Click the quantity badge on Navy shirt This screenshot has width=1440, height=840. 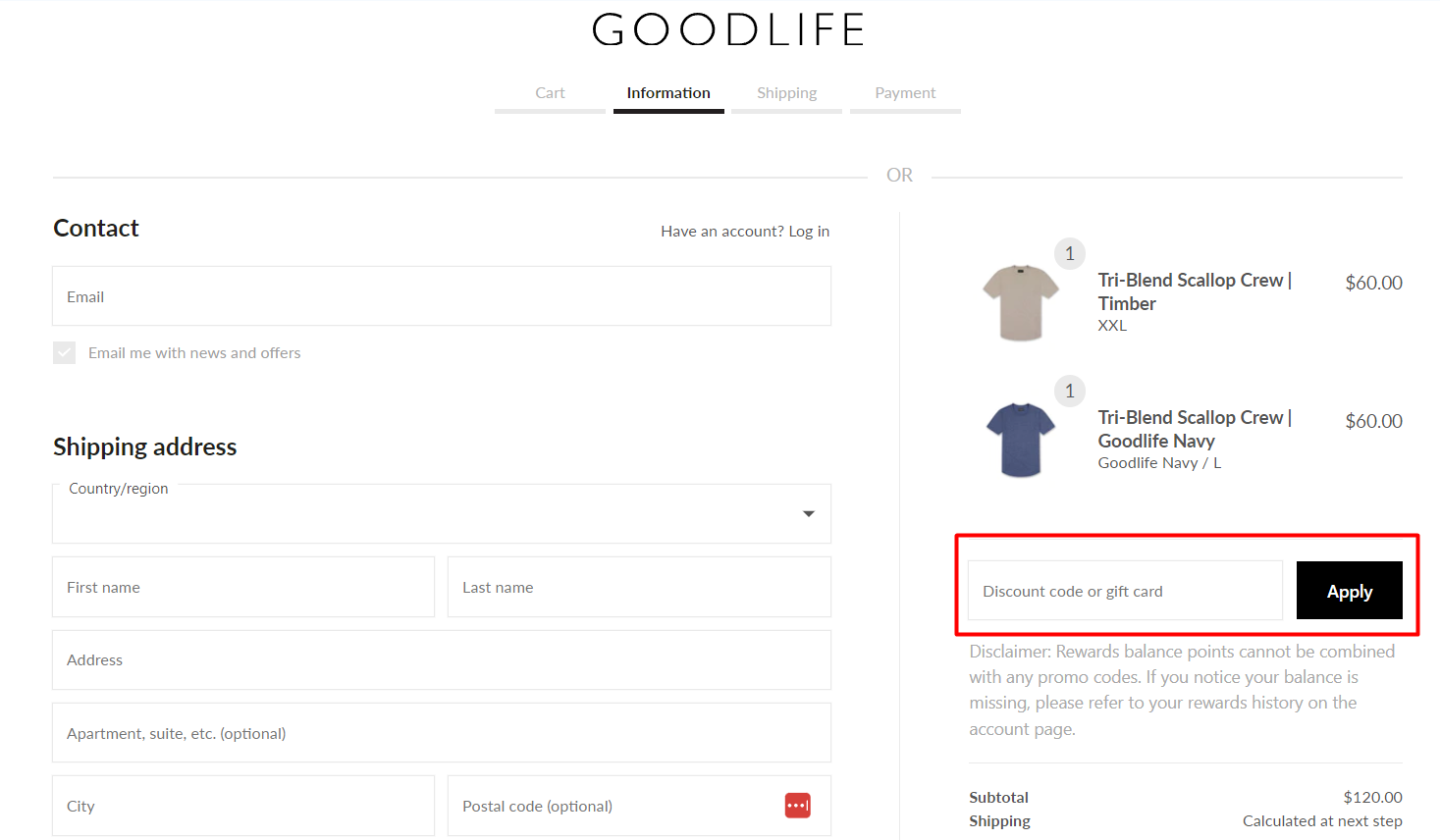pos(1070,391)
